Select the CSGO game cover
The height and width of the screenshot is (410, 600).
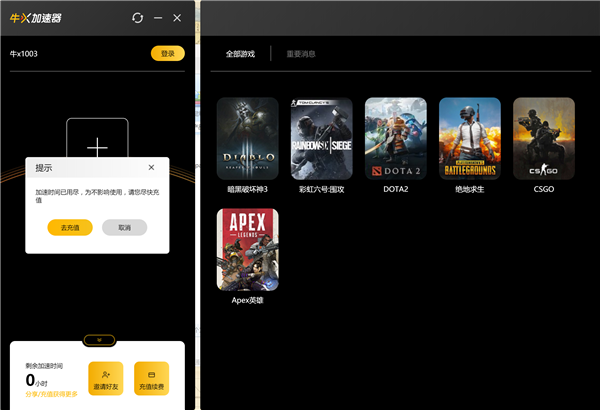(x=544, y=139)
